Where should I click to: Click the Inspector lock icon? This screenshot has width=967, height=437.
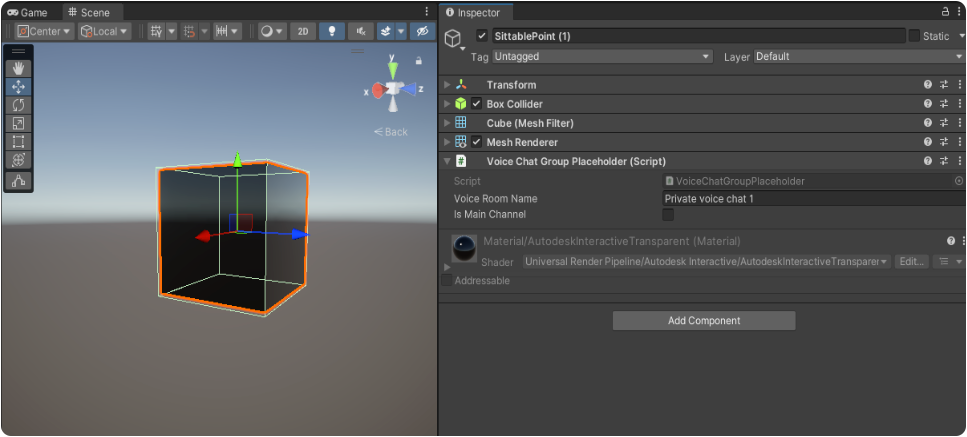tap(946, 12)
